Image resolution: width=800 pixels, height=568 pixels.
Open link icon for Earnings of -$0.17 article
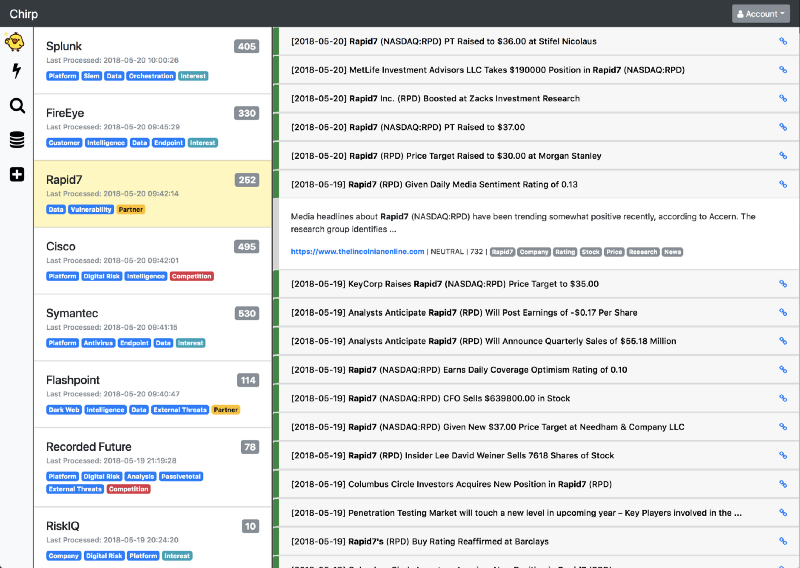point(783,312)
